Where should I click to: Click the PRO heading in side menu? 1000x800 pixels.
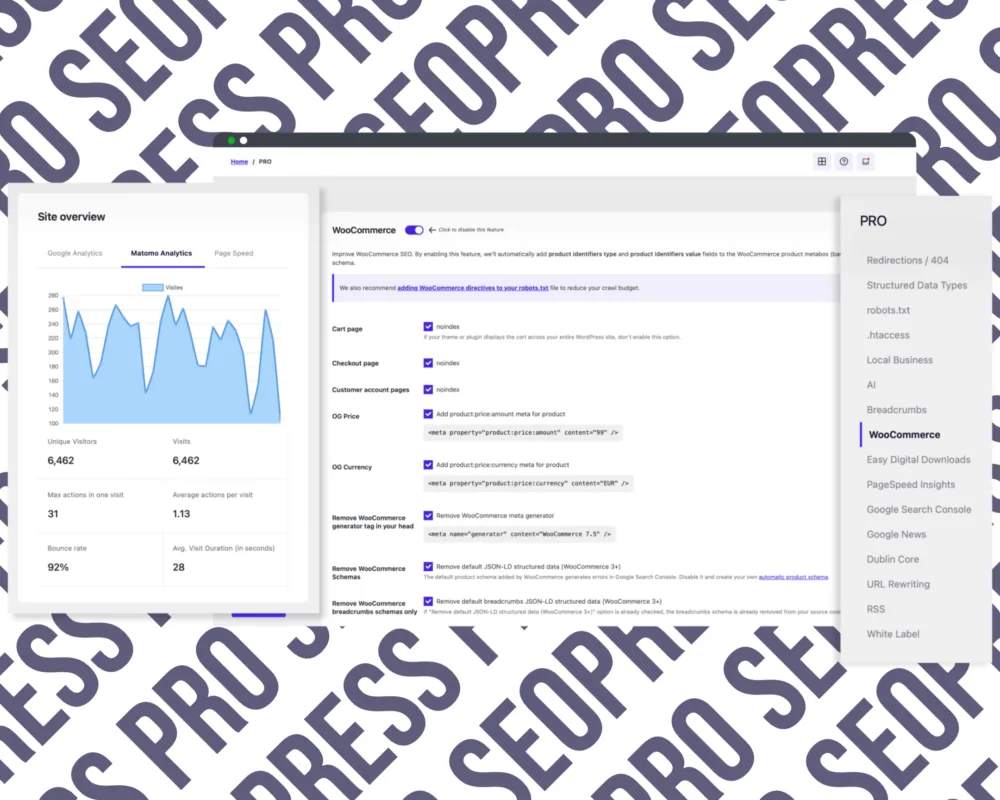873,221
